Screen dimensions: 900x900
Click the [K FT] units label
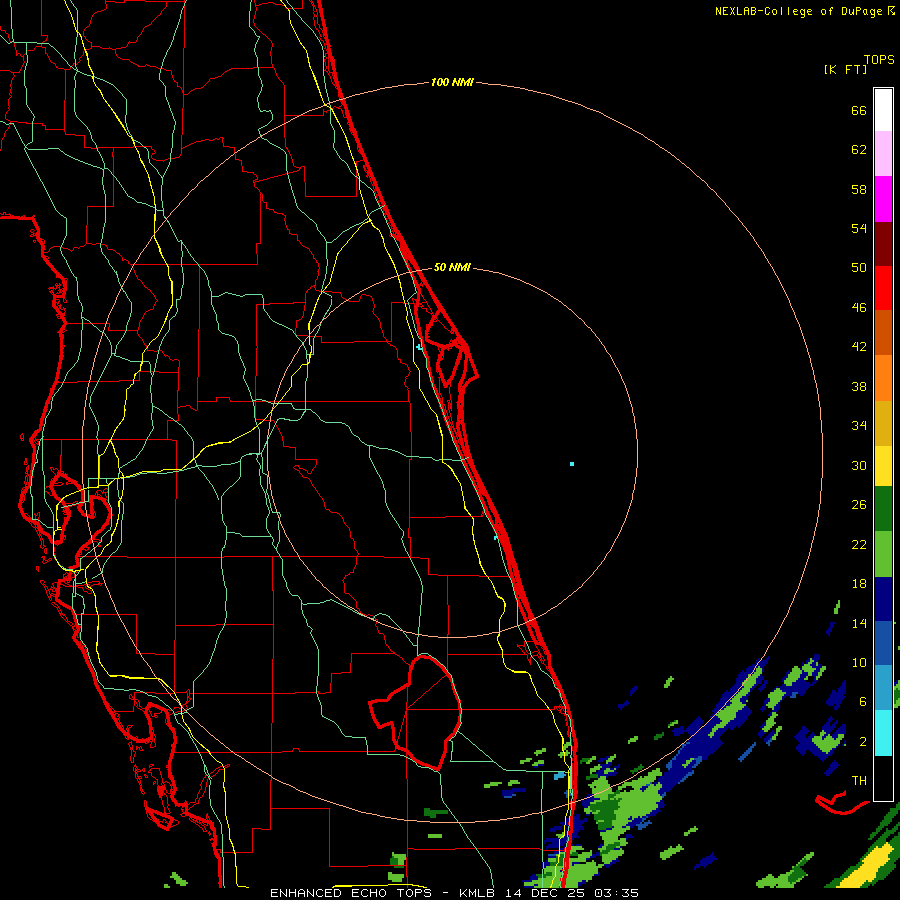[x=845, y=69]
